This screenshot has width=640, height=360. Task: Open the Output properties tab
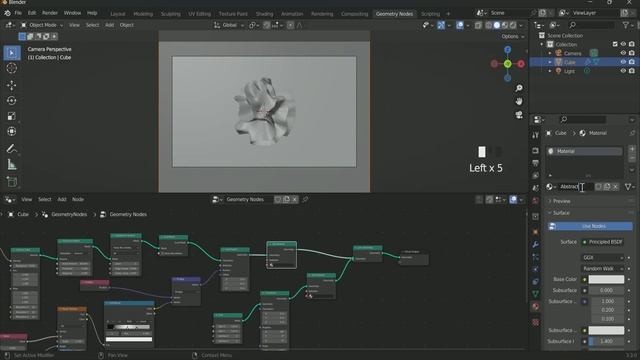(x=536, y=163)
